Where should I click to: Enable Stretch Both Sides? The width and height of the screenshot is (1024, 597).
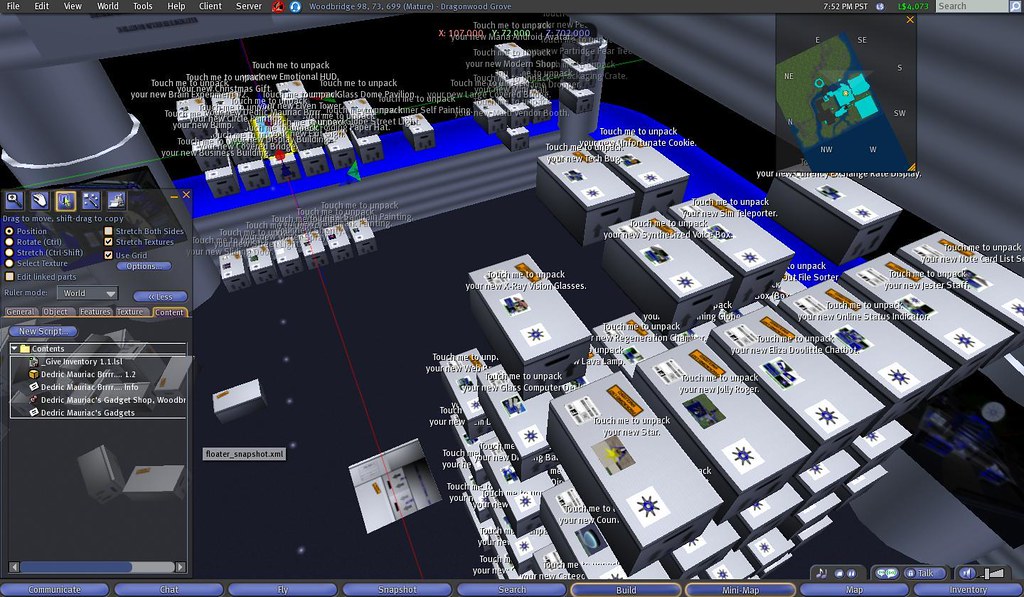(x=108, y=230)
